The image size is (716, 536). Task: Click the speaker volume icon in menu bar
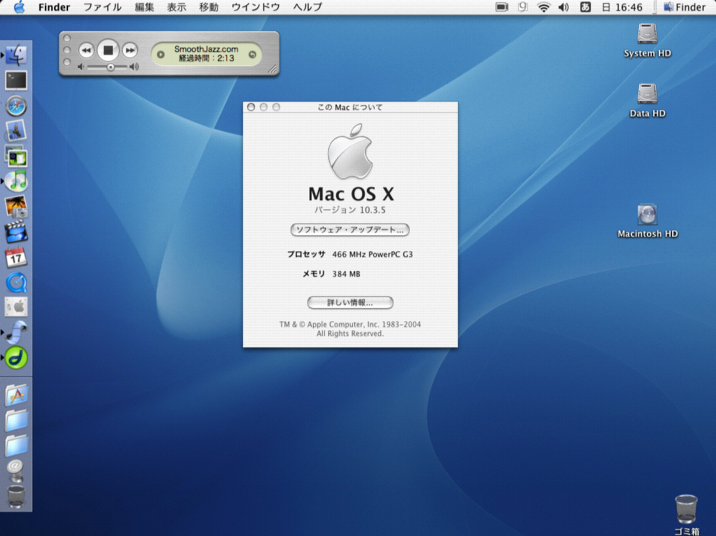coord(564,7)
